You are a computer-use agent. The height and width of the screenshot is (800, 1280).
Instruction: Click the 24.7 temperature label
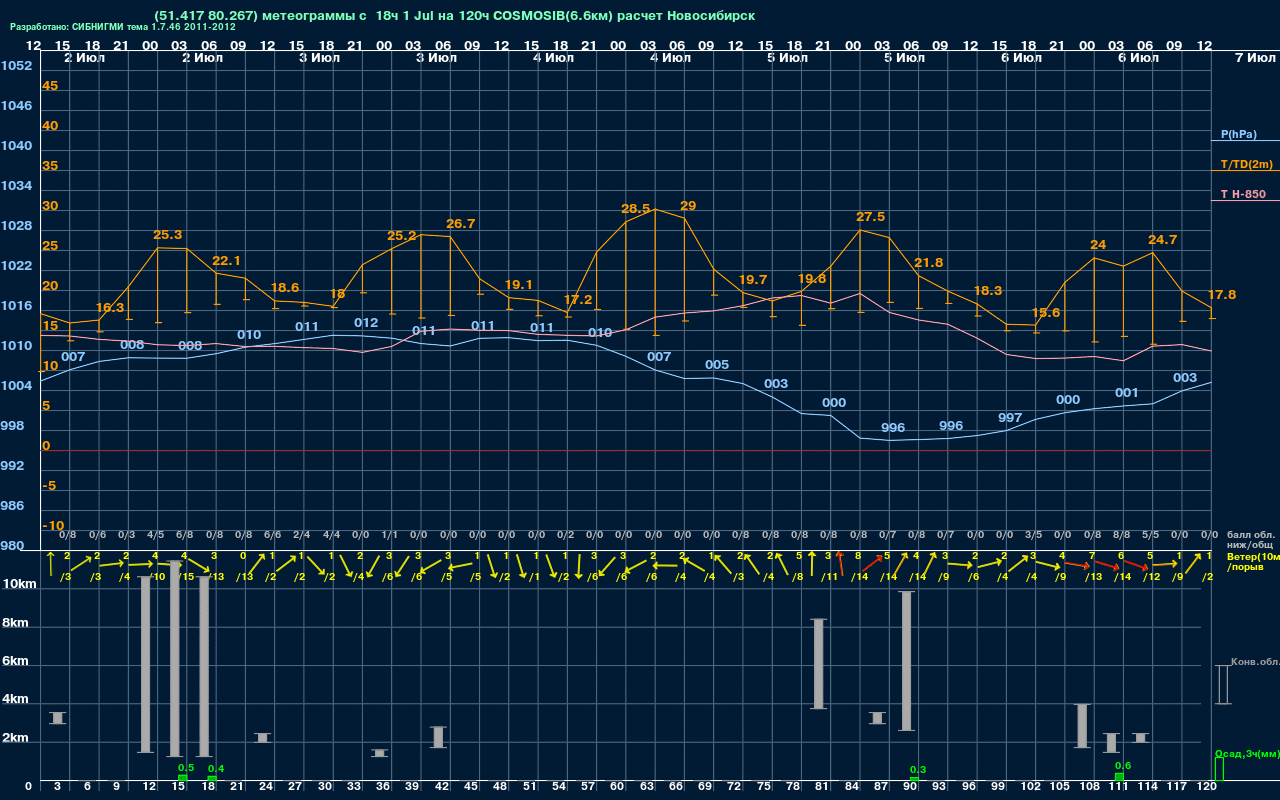(1163, 240)
